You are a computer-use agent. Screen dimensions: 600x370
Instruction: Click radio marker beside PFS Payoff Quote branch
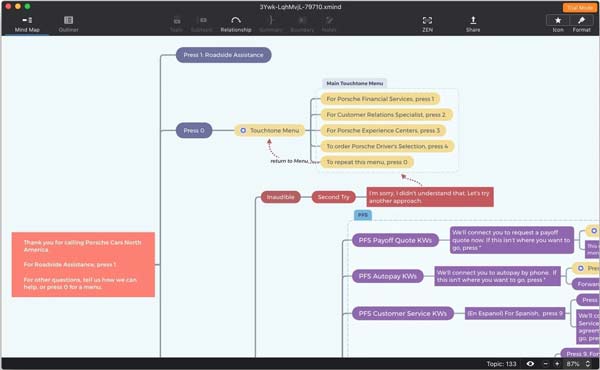coord(594,230)
